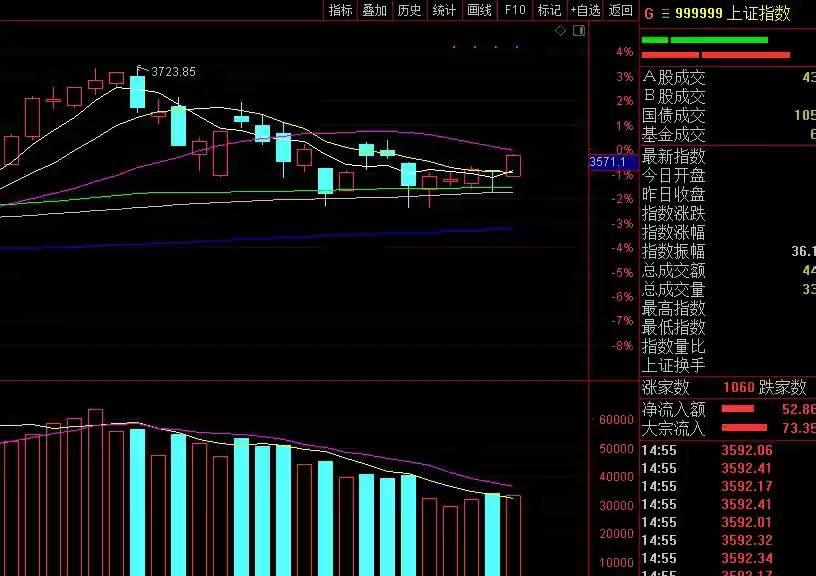This screenshot has width=816, height=576.
Task: Click the 标记 mark button
Action: (549, 10)
